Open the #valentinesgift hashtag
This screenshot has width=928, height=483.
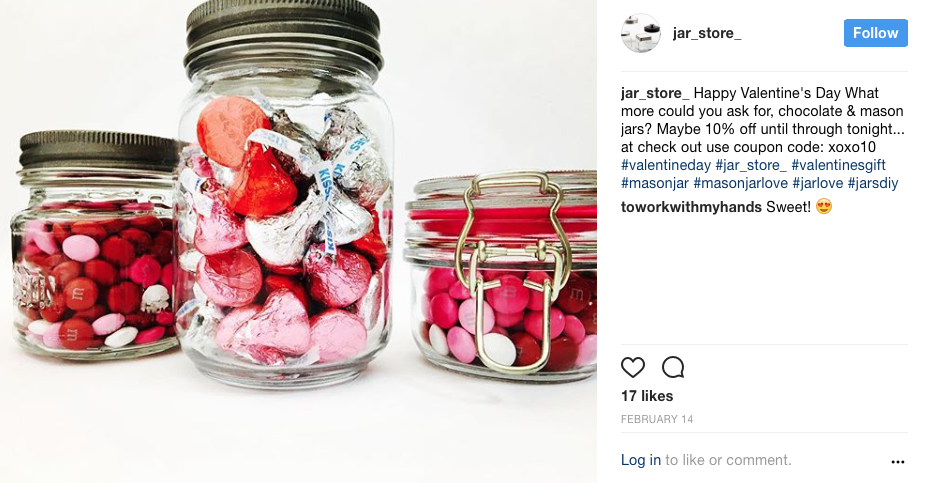pos(838,165)
